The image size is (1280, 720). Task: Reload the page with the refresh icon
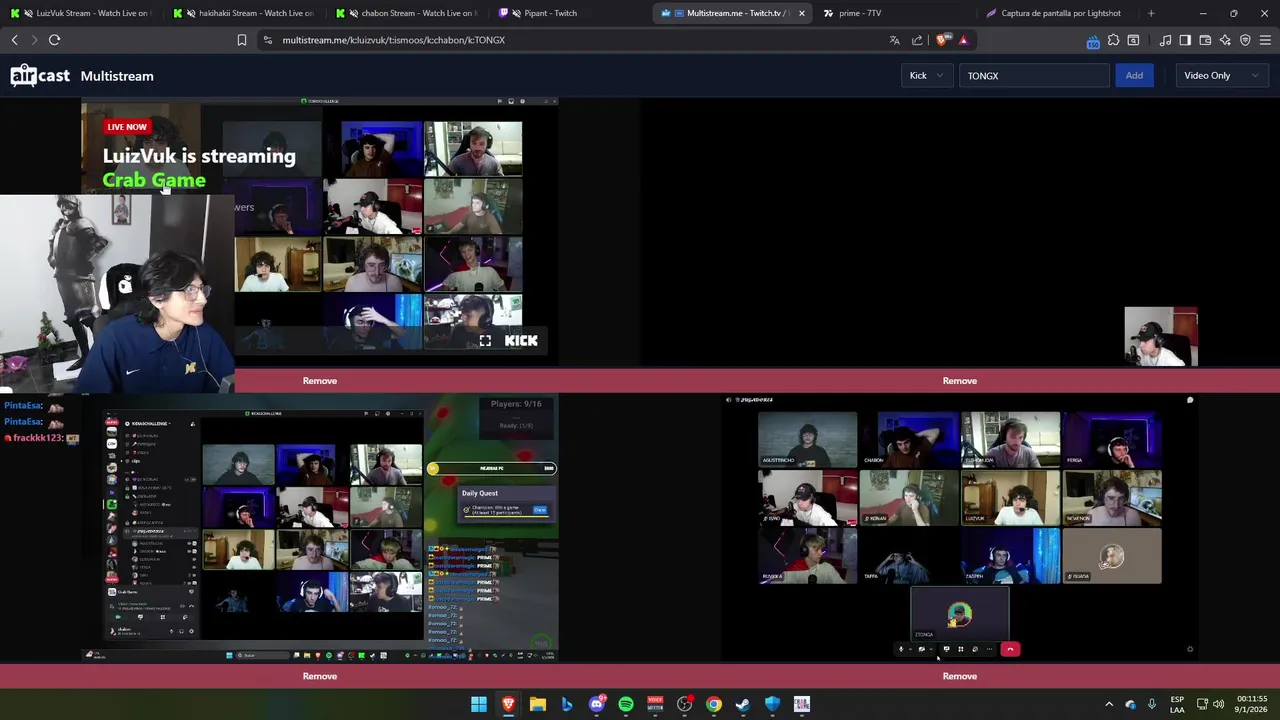pos(54,40)
